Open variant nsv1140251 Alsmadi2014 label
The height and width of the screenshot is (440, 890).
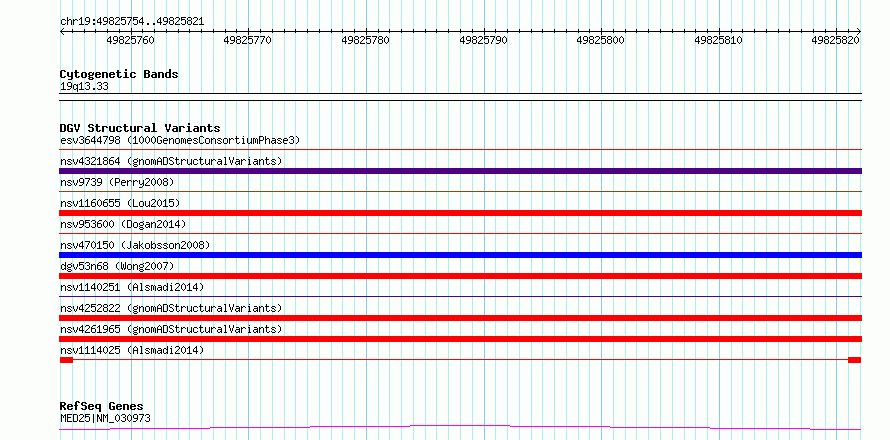tap(132, 287)
